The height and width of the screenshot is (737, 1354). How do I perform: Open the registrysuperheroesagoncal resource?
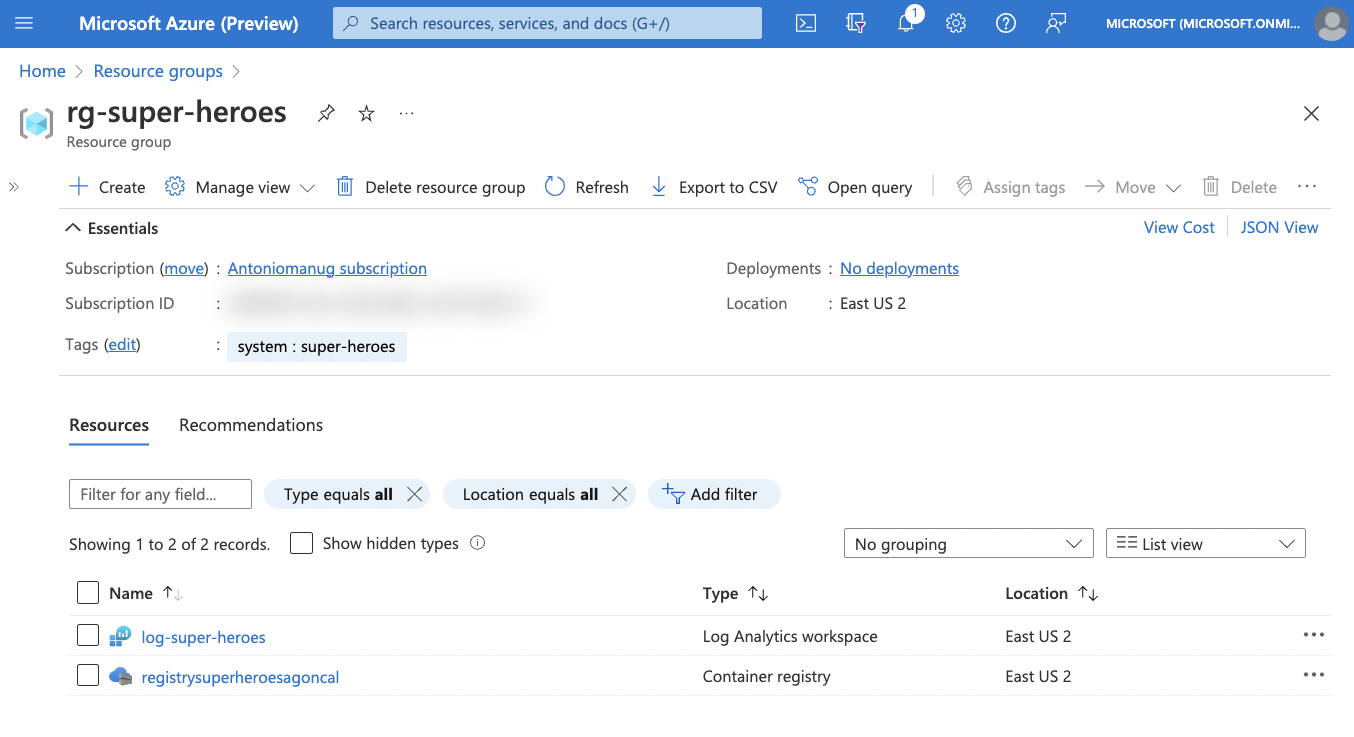[x=240, y=677]
